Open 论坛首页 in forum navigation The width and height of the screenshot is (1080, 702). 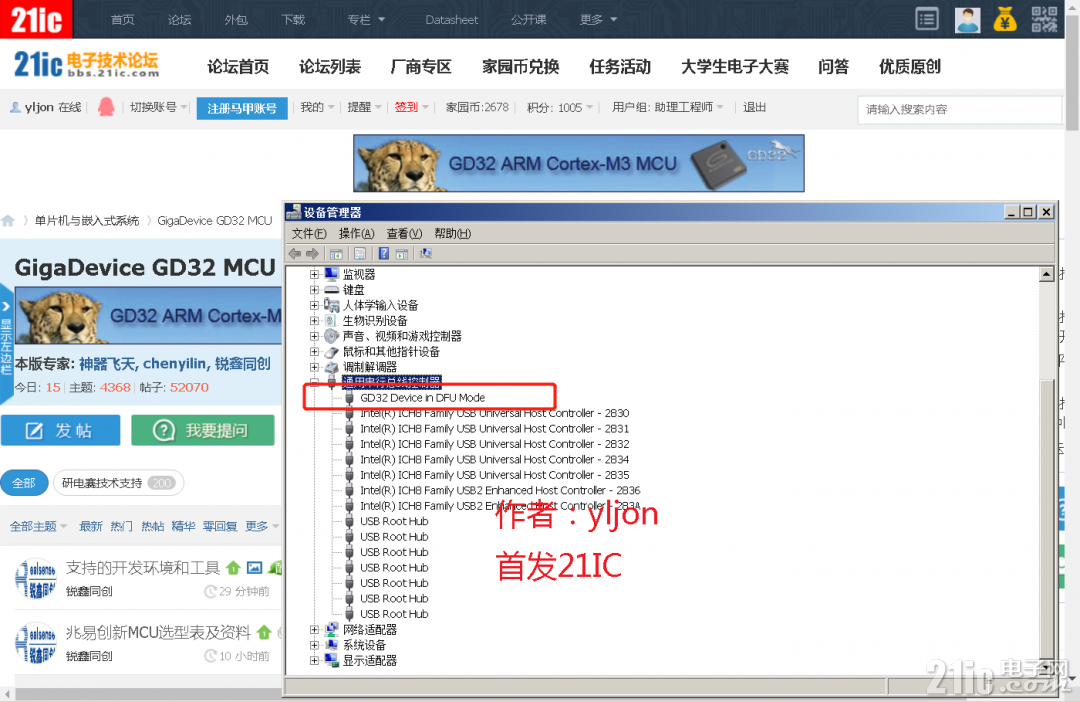pos(238,67)
